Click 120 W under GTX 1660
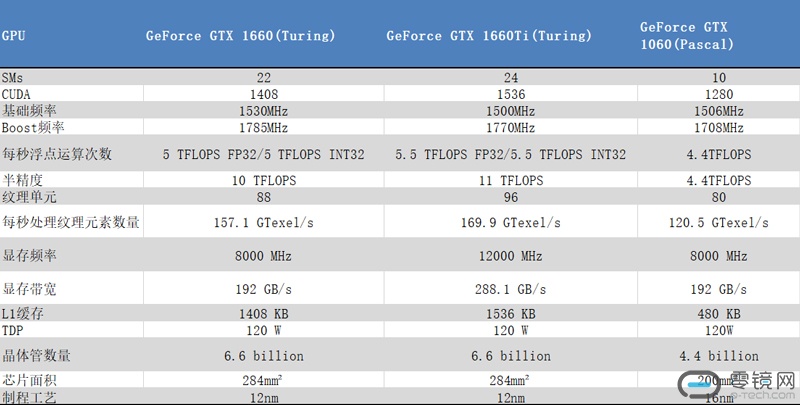Viewport: 800px width, 405px height. point(264,331)
